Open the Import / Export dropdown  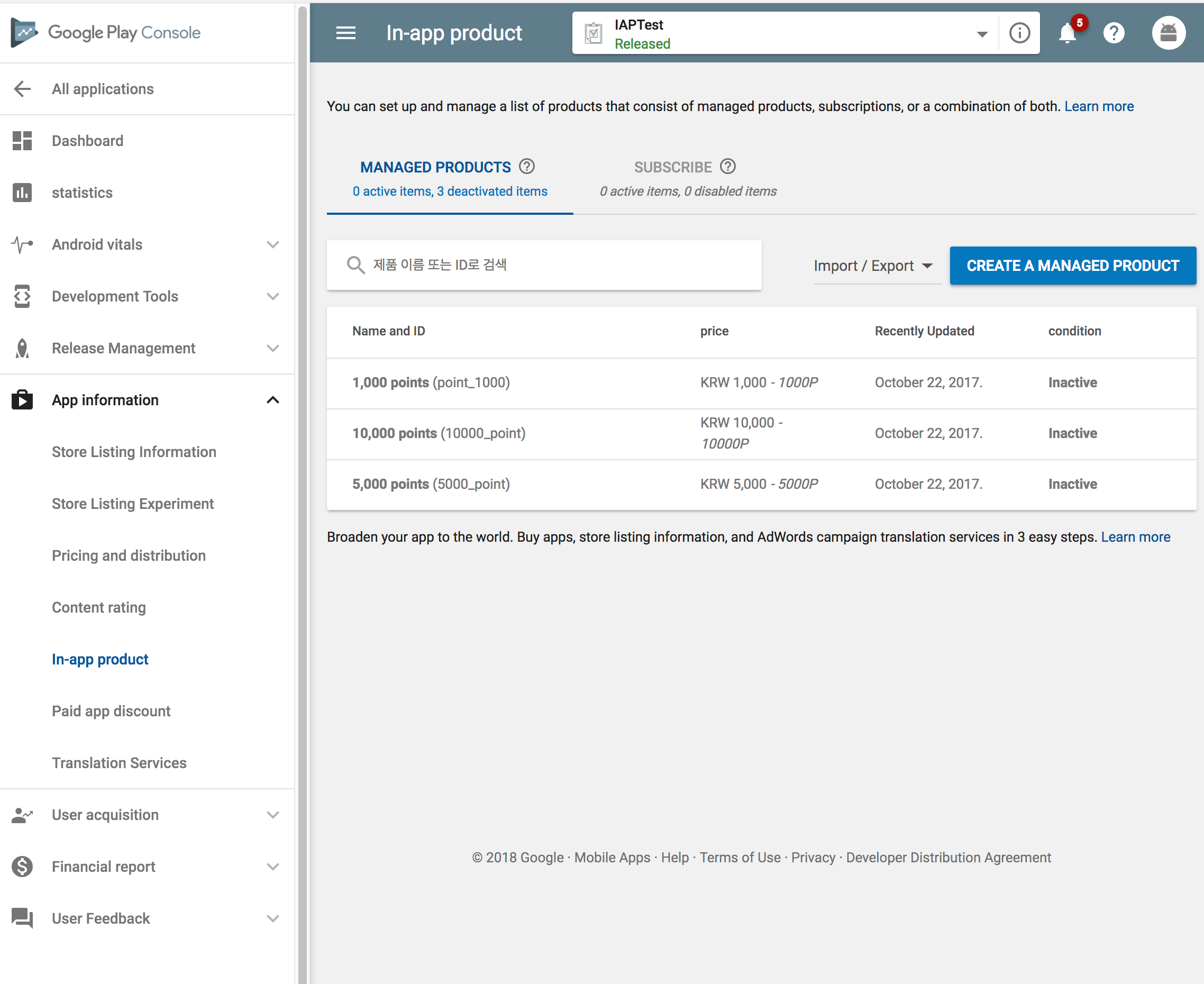pyautogui.click(x=873, y=266)
